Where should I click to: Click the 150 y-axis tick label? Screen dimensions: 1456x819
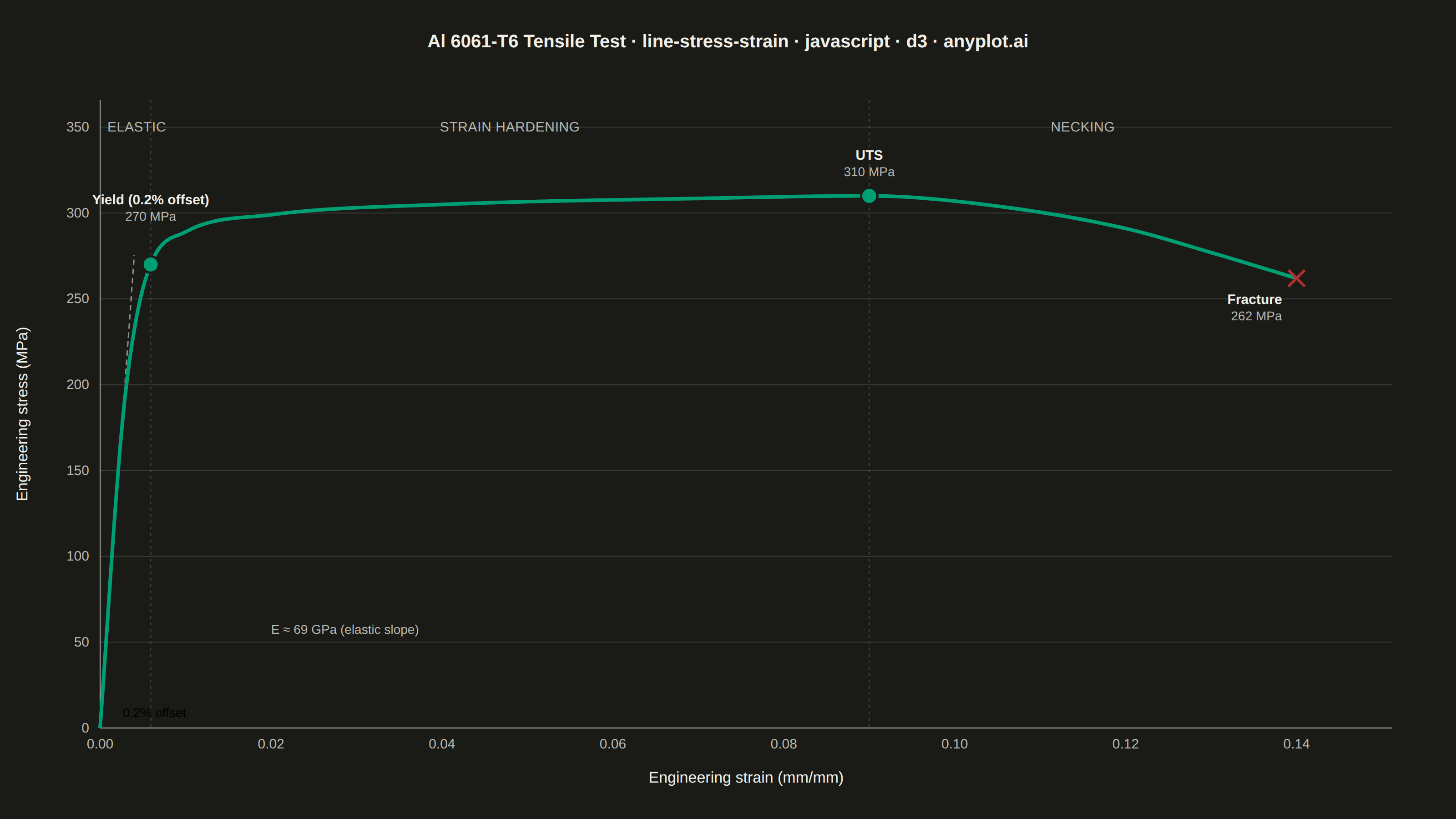point(77,470)
